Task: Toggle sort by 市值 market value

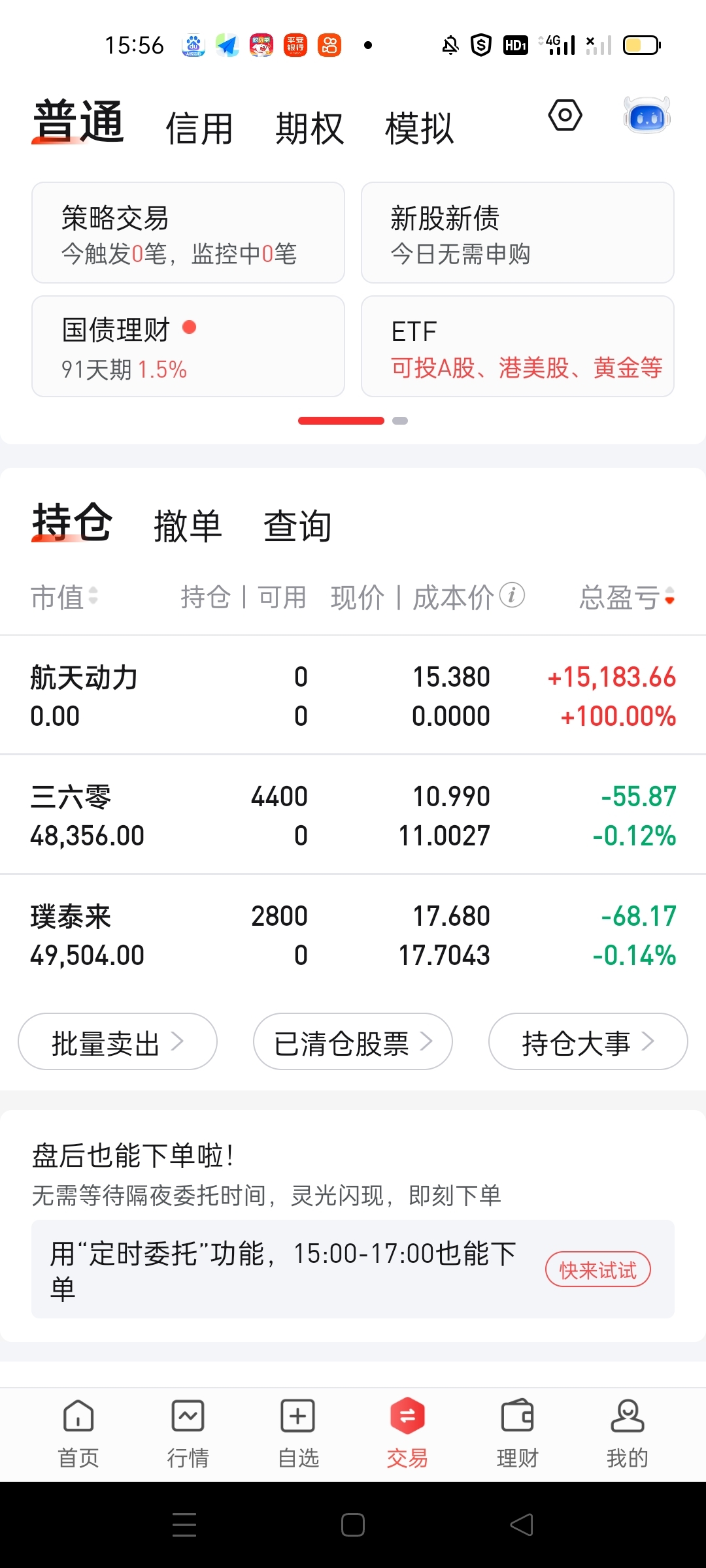Action: click(64, 596)
